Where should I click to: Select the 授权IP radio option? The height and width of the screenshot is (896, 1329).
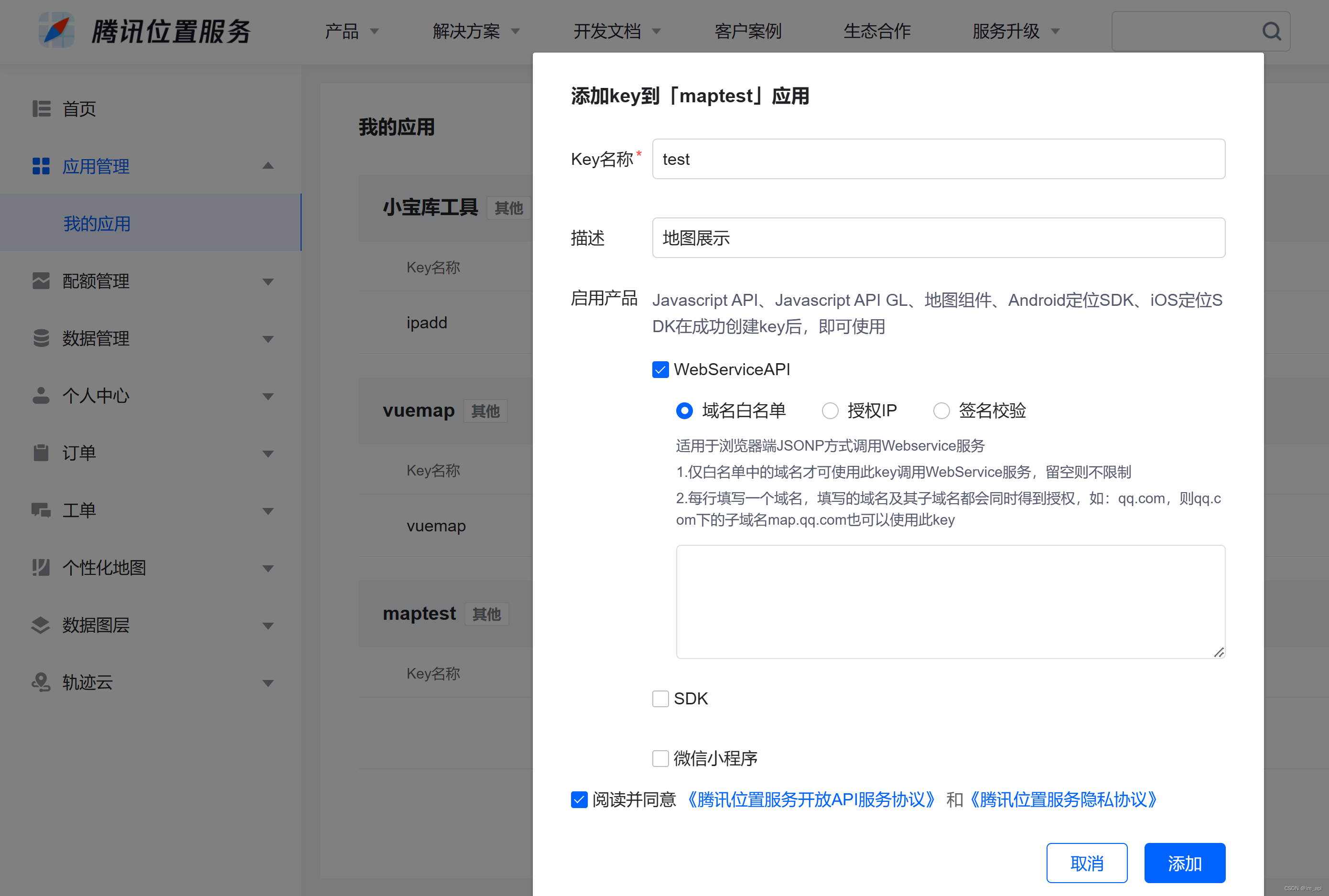[830, 411]
